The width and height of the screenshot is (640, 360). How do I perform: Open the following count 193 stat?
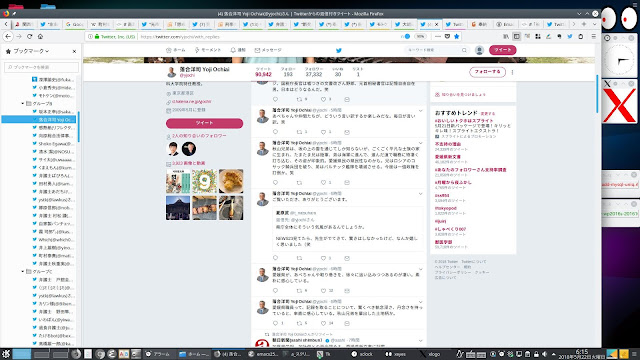click(x=288, y=72)
